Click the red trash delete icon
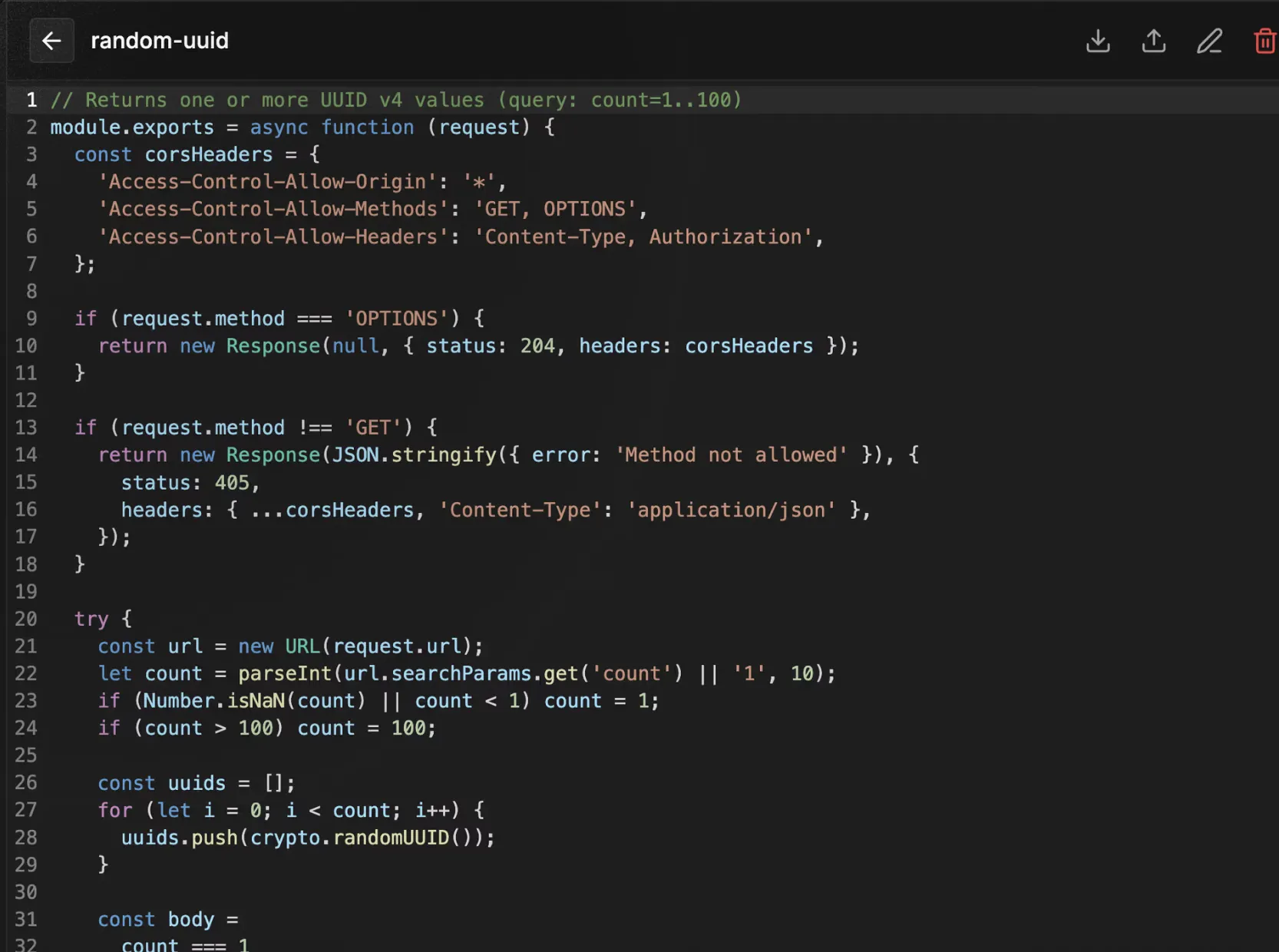Image resolution: width=1279 pixels, height=952 pixels. pos(1264,41)
